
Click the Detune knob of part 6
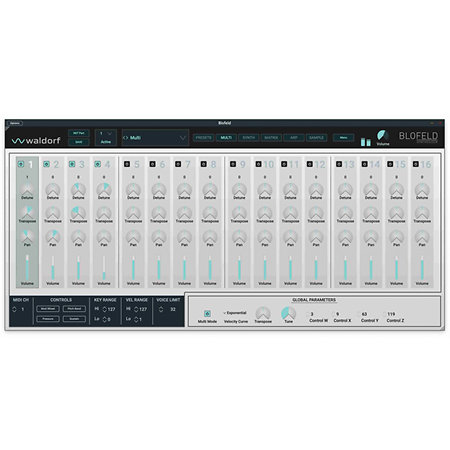tap(159, 189)
